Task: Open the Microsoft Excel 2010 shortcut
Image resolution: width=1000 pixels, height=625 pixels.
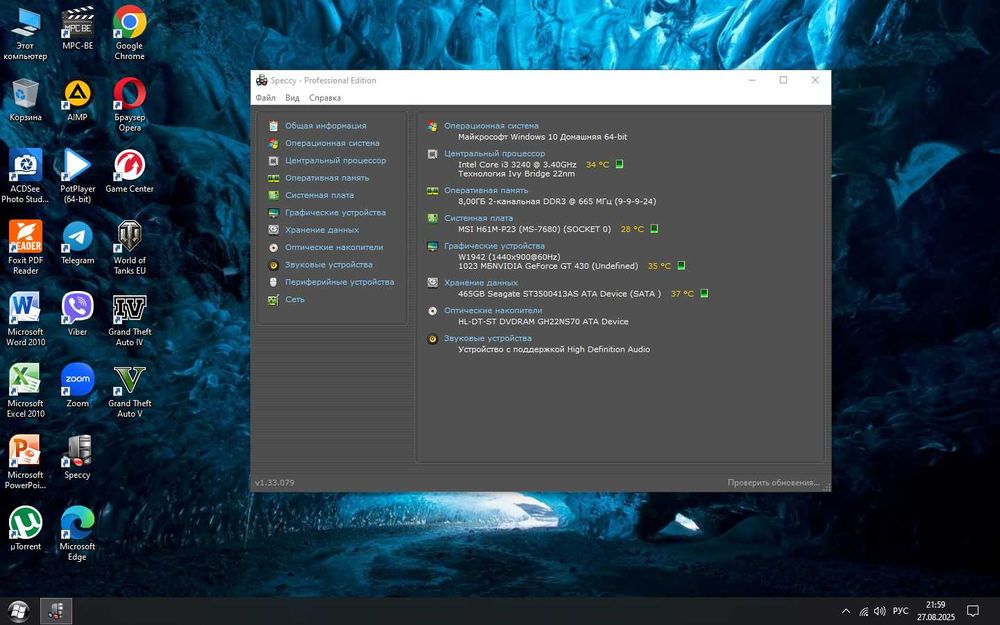Action: pos(26,390)
